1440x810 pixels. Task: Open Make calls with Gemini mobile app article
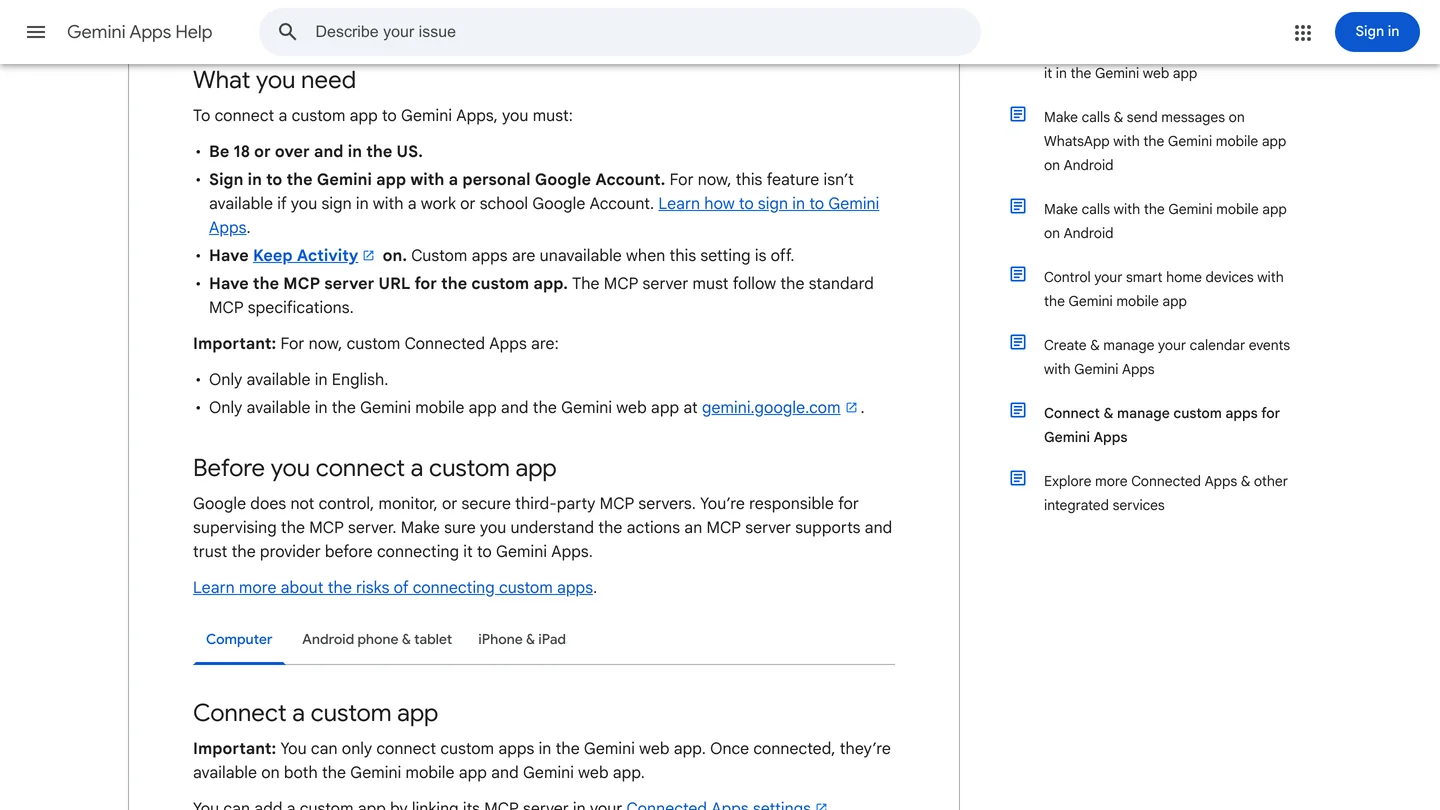coord(1165,221)
